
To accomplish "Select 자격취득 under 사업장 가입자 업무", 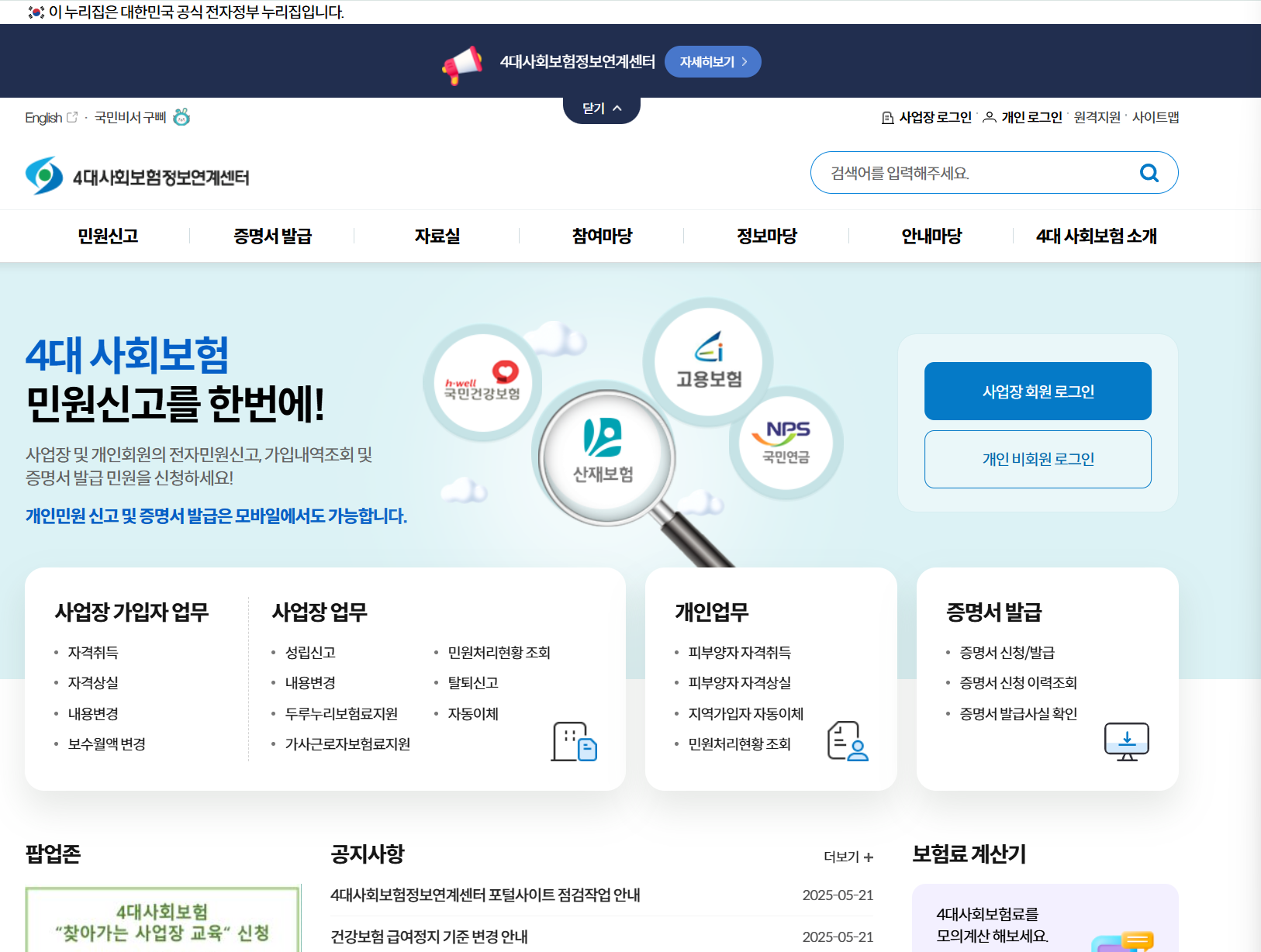I will pyautogui.click(x=93, y=653).
